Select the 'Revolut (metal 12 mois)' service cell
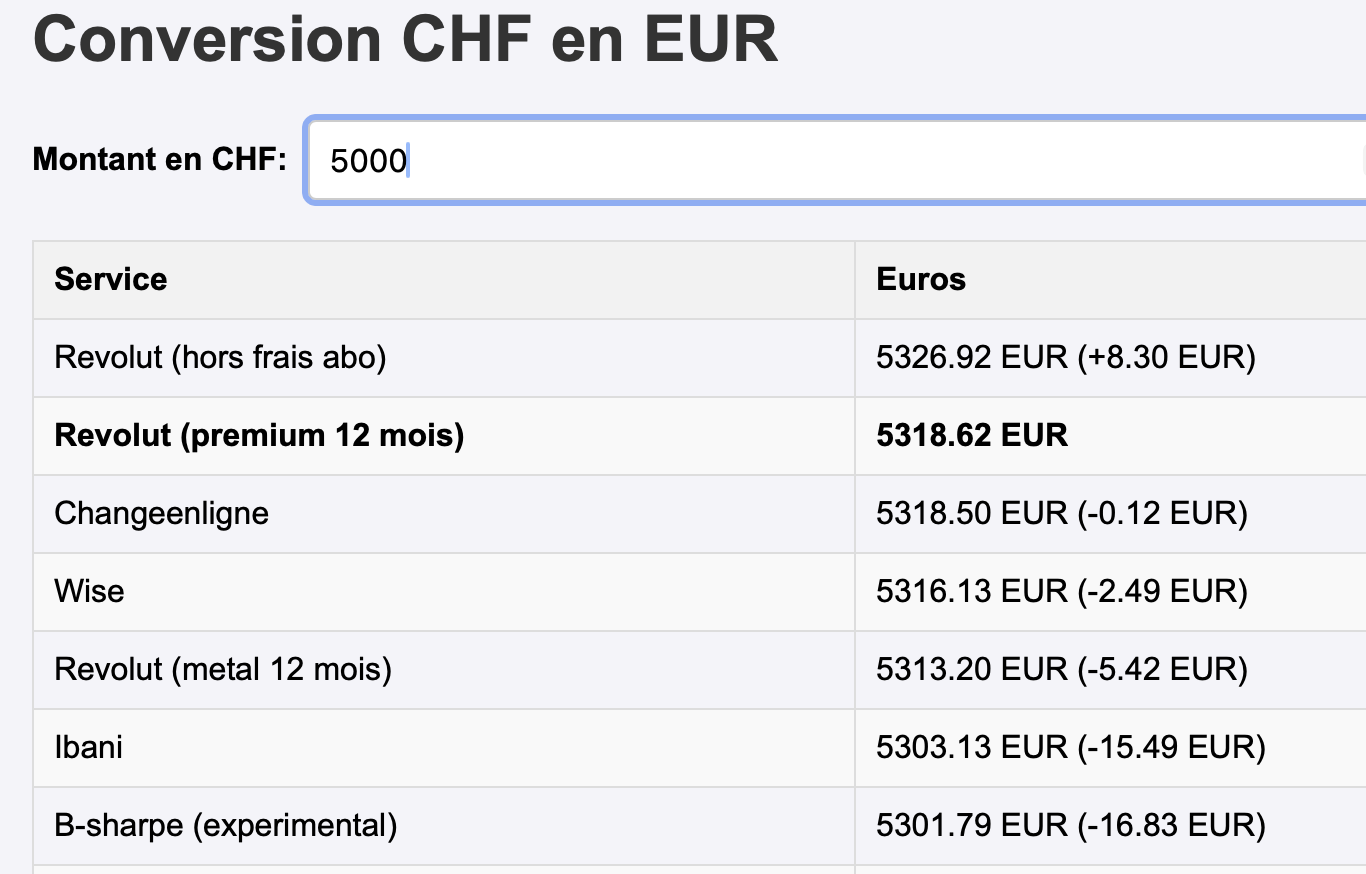 [223, 669]
